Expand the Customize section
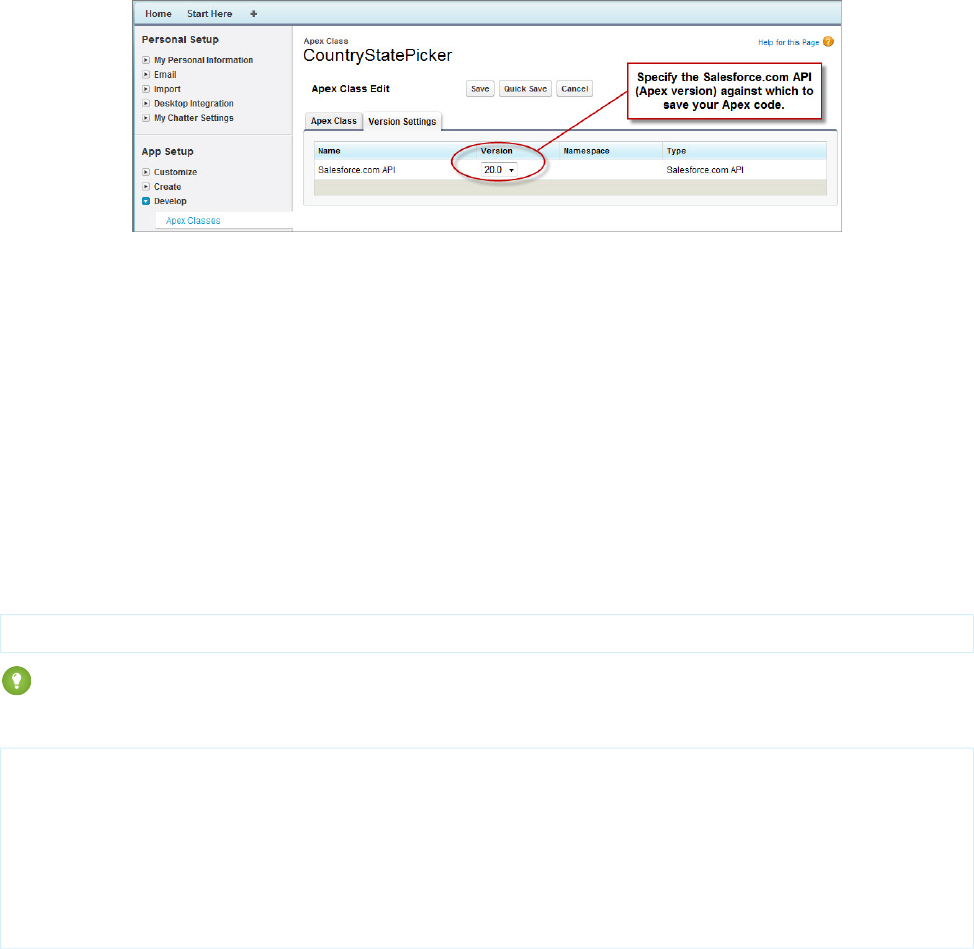The image size is (974, 949). [x=146, y=172]
